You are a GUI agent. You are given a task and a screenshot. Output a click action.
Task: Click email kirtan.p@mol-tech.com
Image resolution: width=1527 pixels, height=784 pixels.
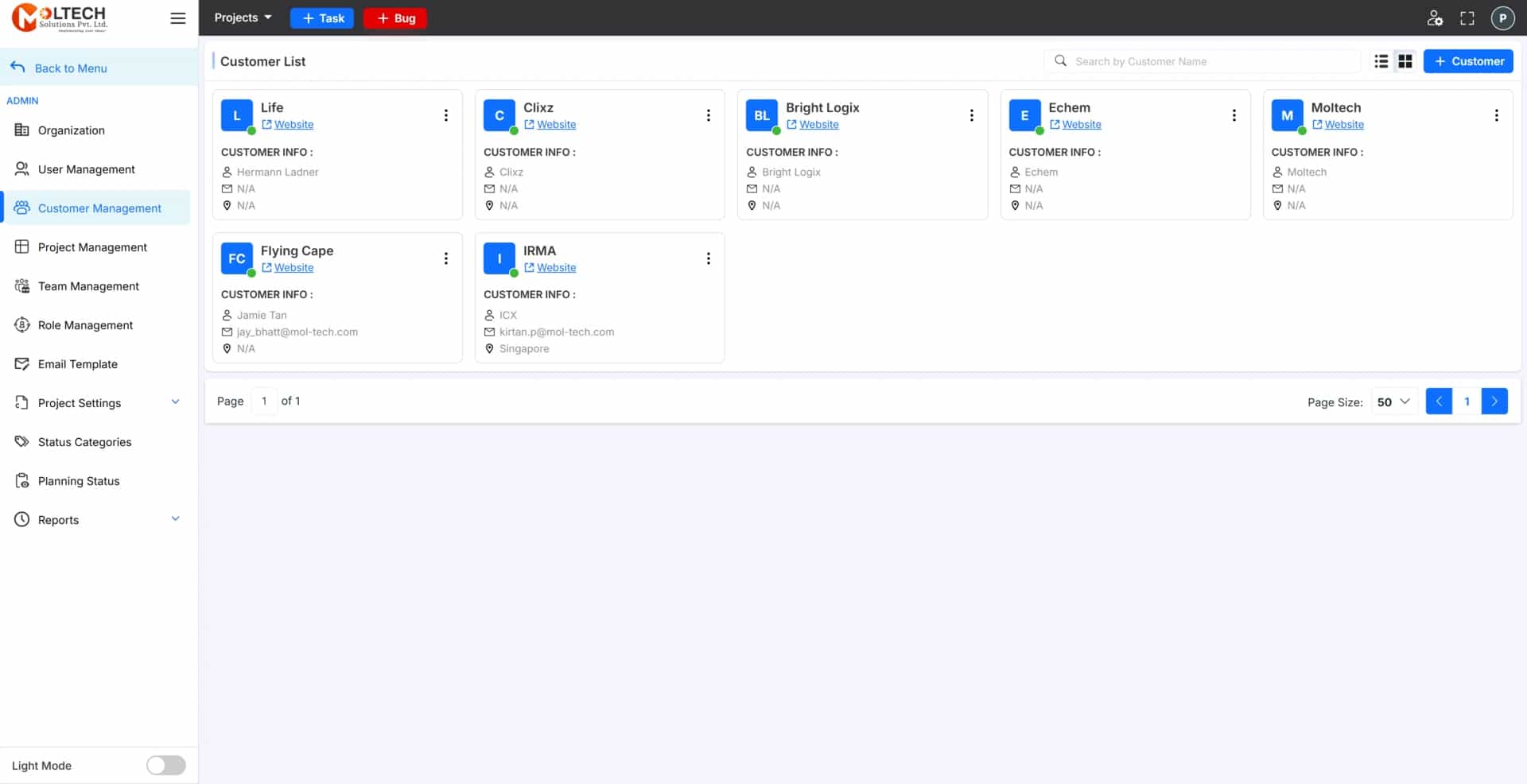coord(557,332)
